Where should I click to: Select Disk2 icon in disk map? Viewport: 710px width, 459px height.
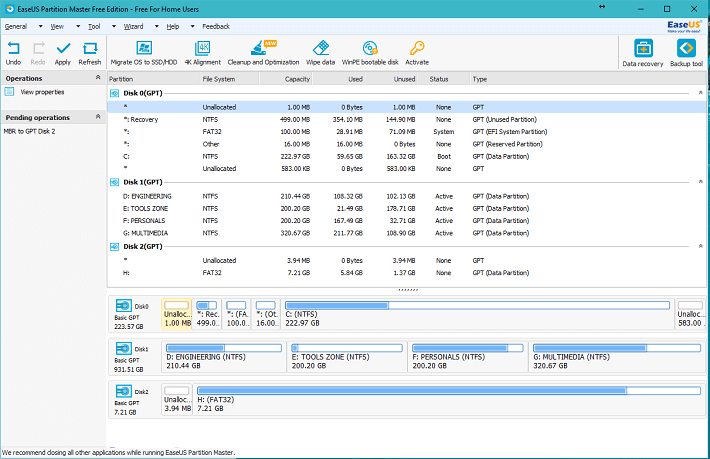[x=124, y=391]
